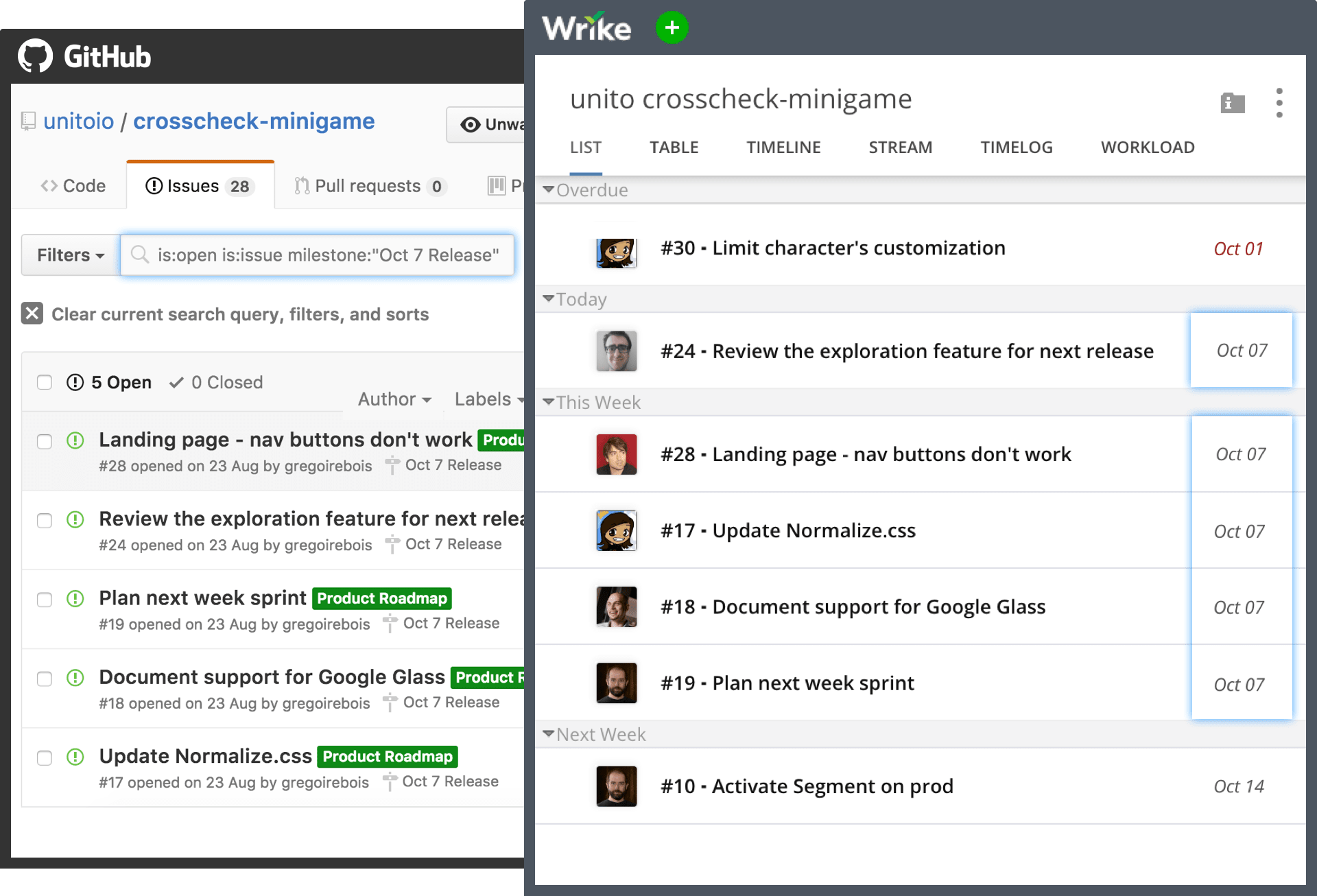
Task: Switch to the STREAM view in Wrike
Action: pyautogui.click(x=901, y=148)
